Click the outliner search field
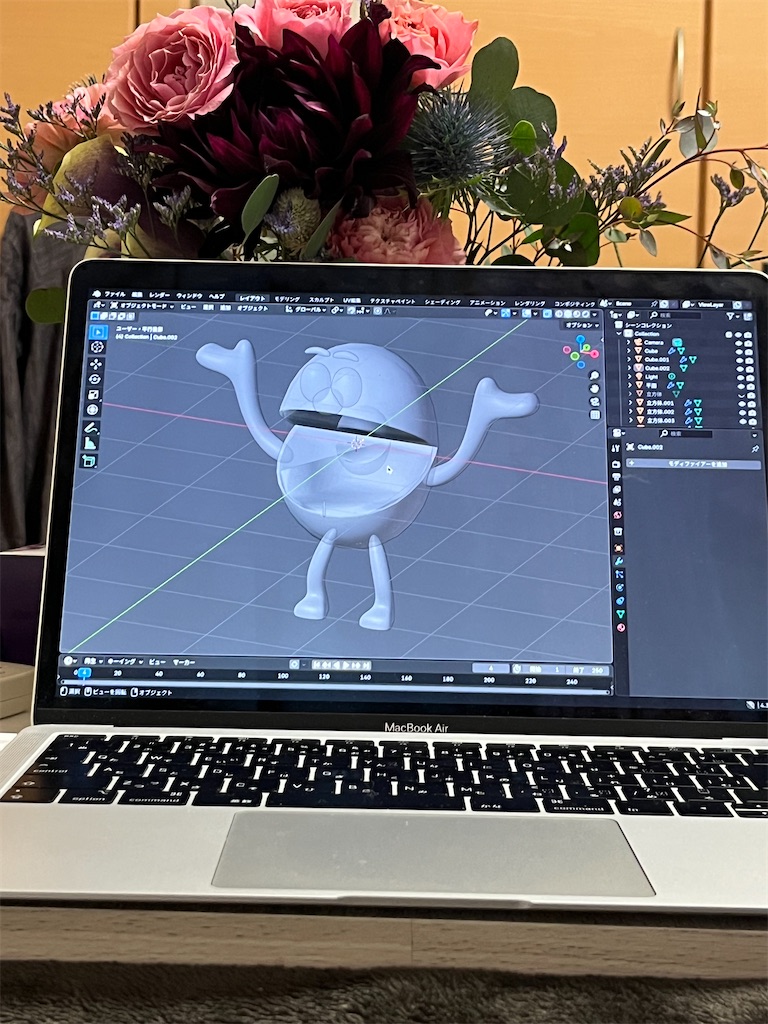This screenshot has width=768, height=1024. click(675, 315)
